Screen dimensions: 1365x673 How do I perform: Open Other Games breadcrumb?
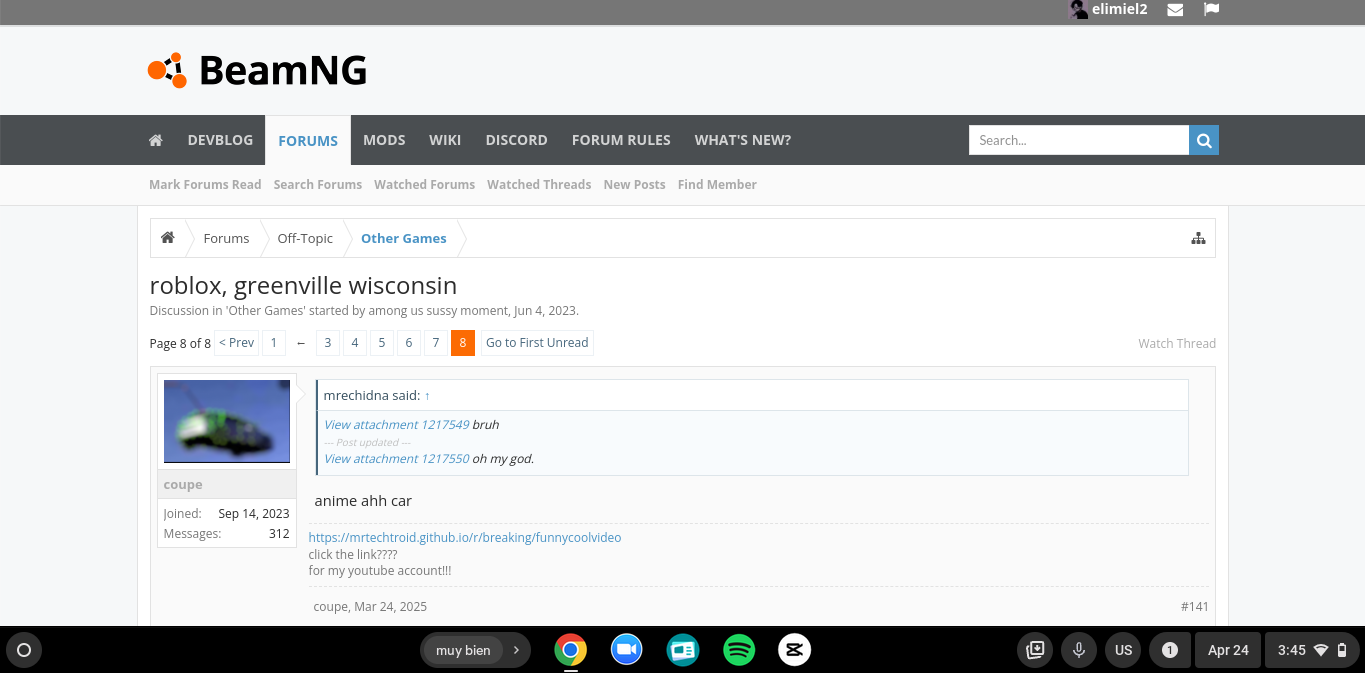point(404,238)
